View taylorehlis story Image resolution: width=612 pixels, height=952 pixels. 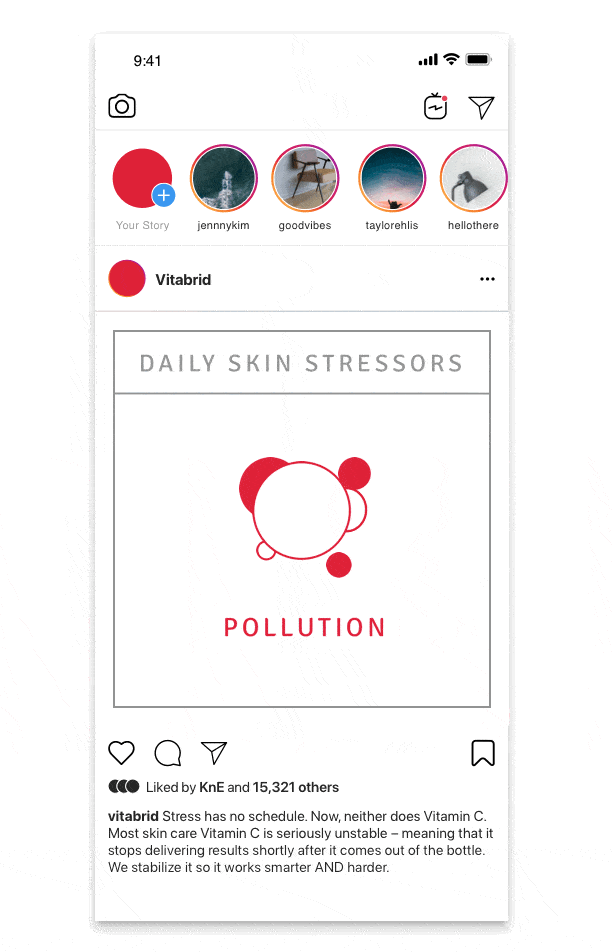(x=392, y=178)
